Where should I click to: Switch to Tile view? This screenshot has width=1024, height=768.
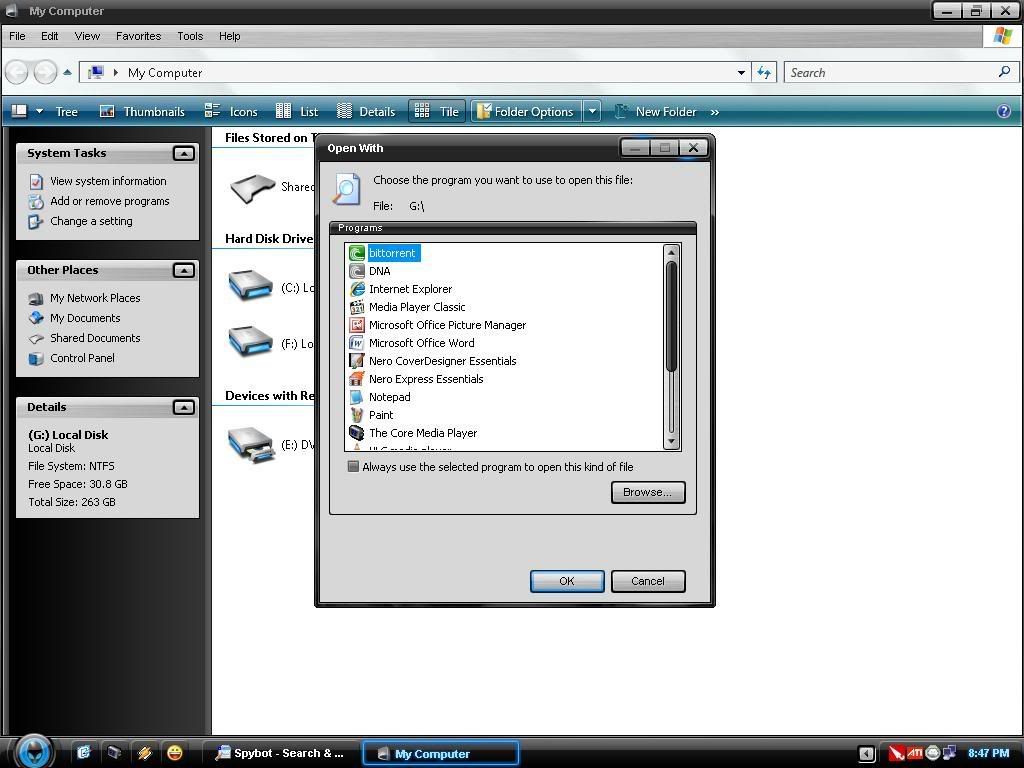click(437, 112)
